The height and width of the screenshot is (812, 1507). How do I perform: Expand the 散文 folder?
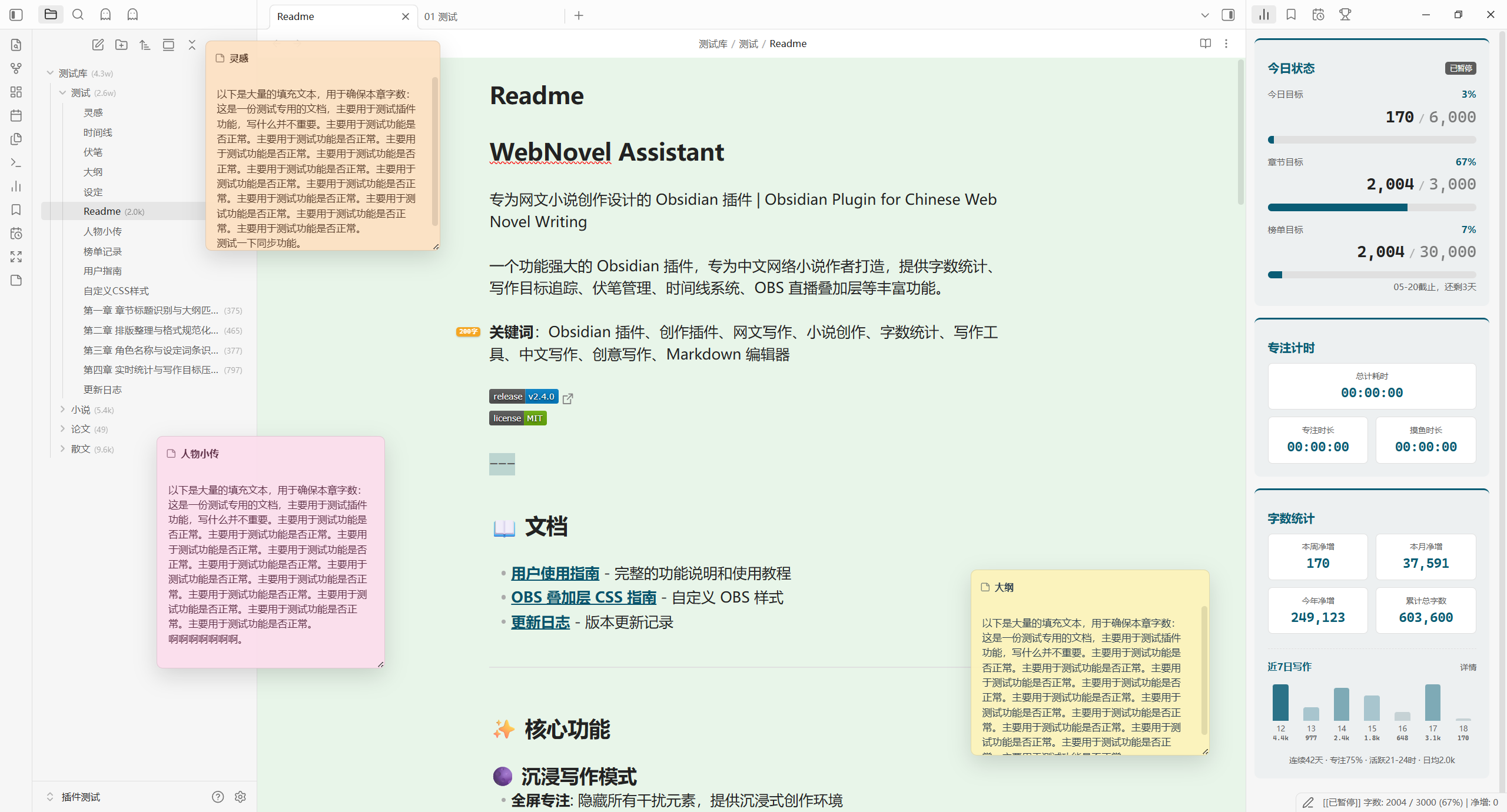coord(62,449)
